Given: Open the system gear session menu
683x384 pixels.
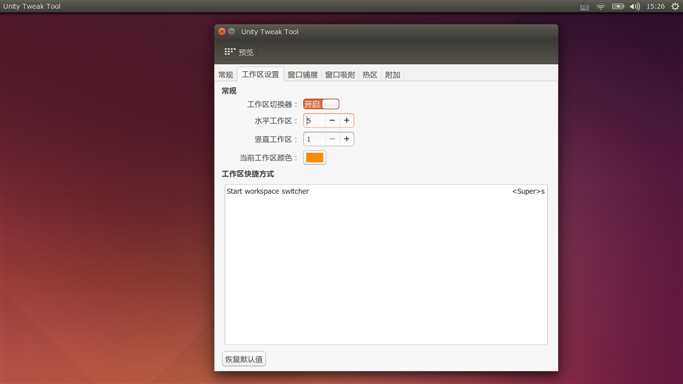Looking at the screenshot, I should click(675, 7).
